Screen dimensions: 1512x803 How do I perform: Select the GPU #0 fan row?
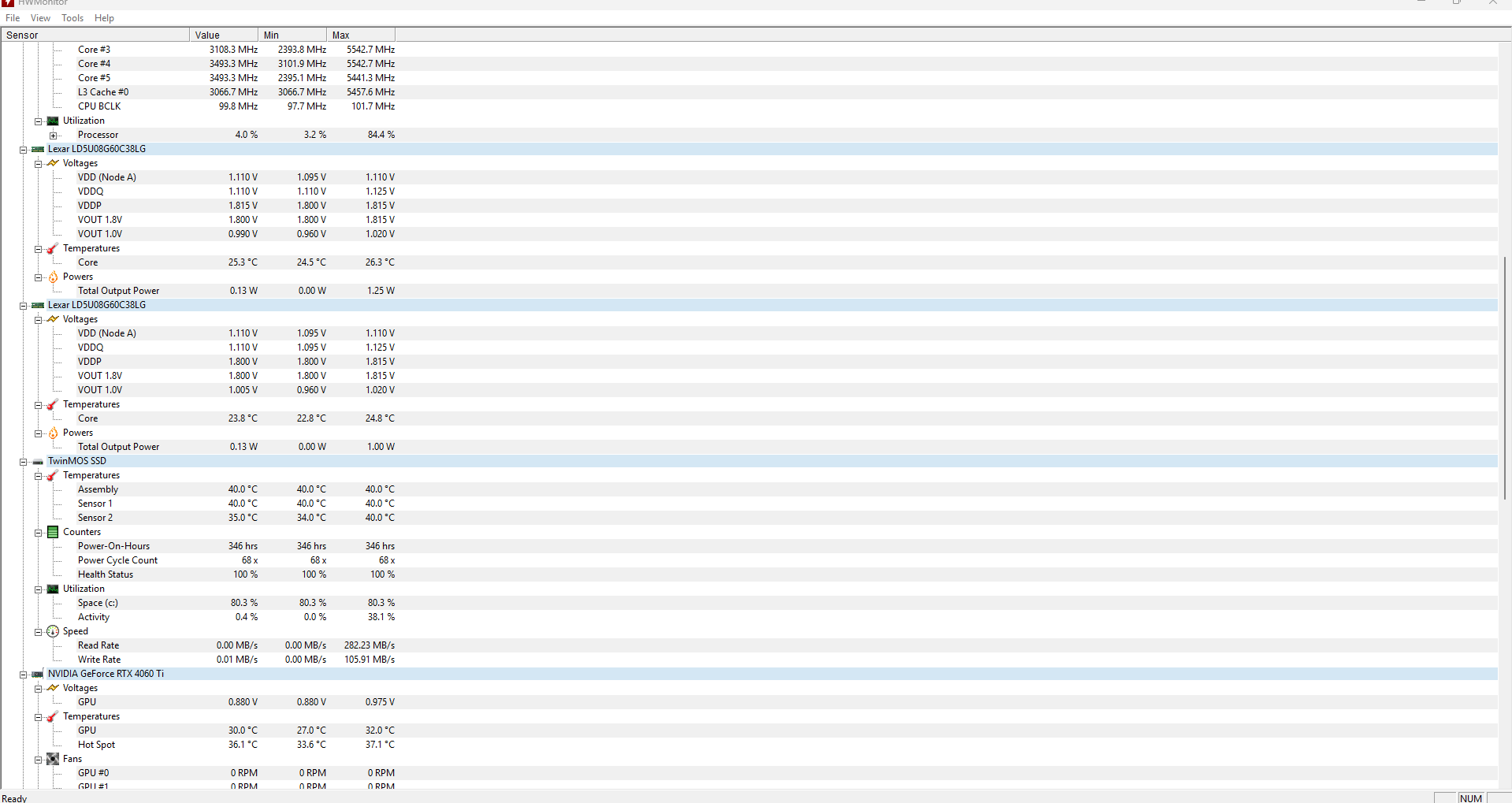(749, 773)
